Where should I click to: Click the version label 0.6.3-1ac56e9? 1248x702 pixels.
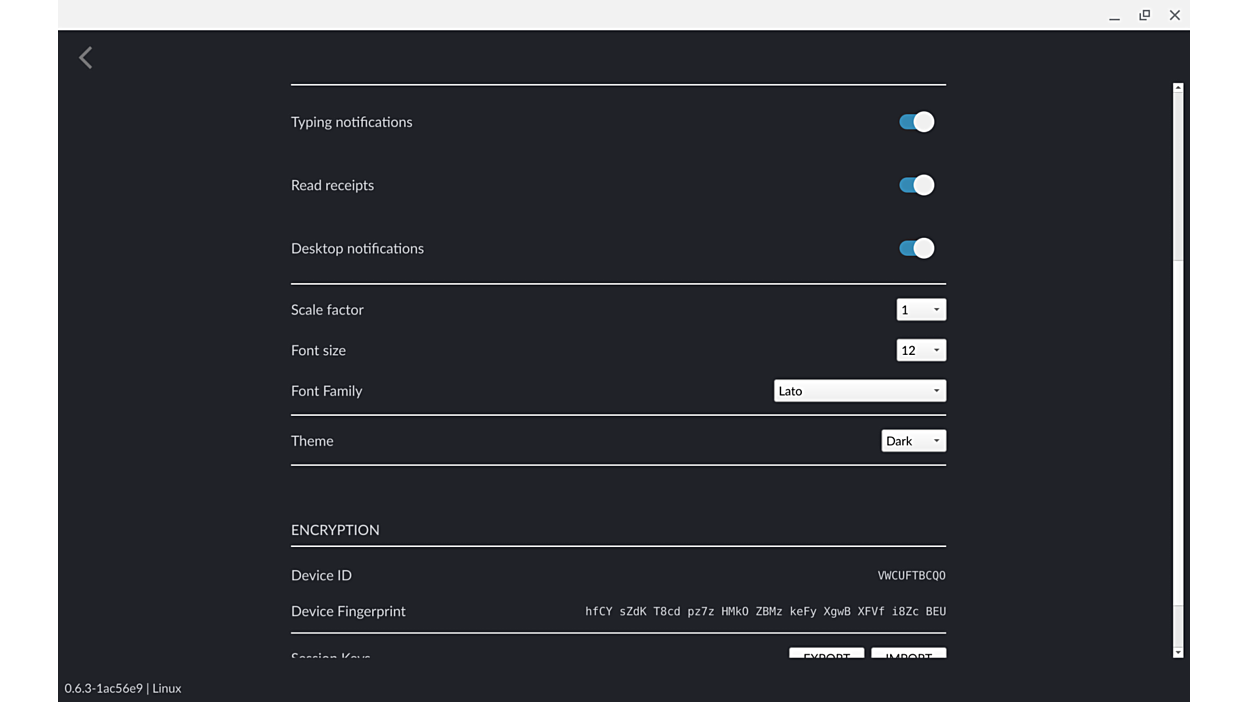coord(103,688)
